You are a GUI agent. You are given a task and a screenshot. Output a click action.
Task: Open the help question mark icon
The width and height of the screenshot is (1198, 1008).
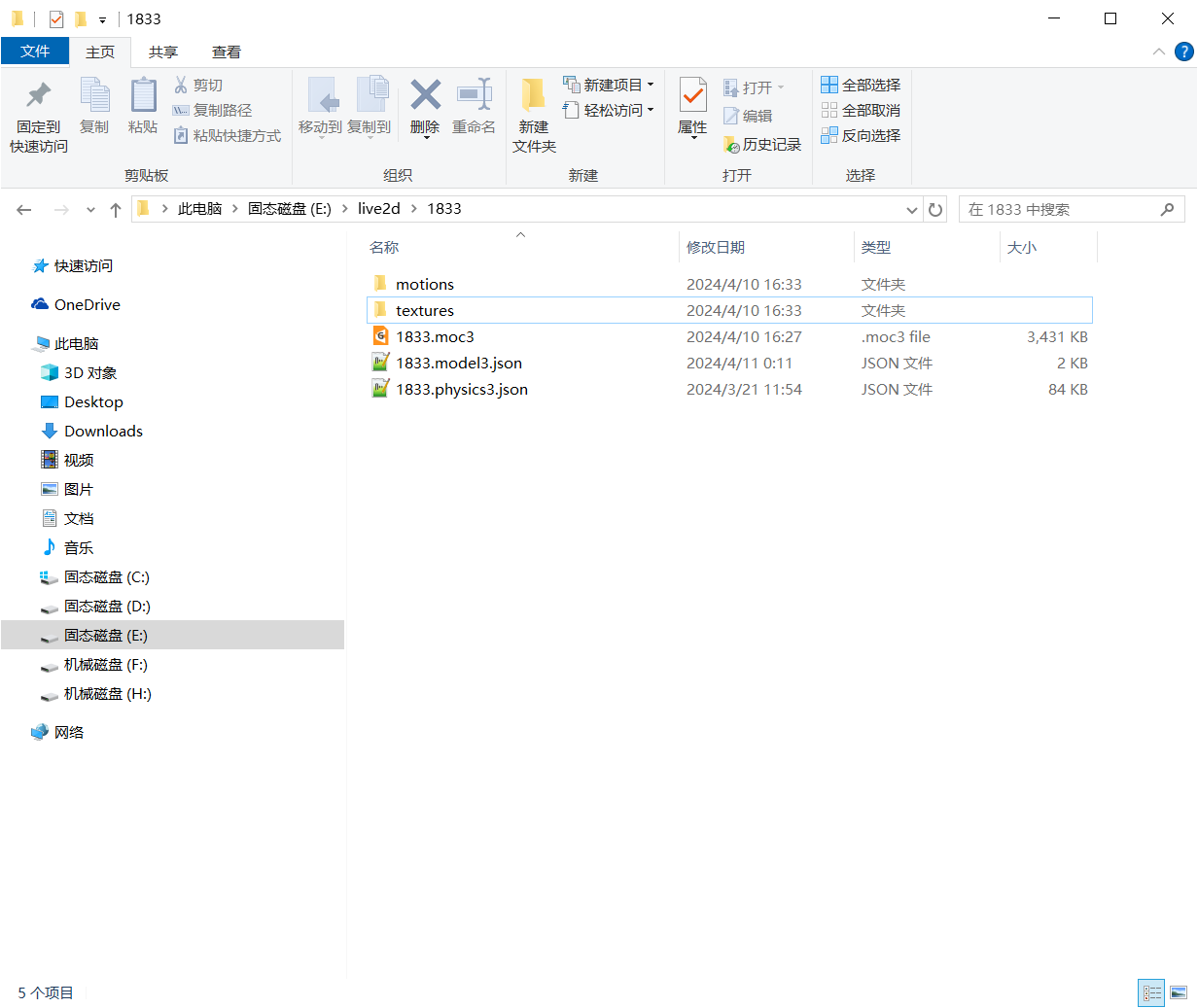1184,52
